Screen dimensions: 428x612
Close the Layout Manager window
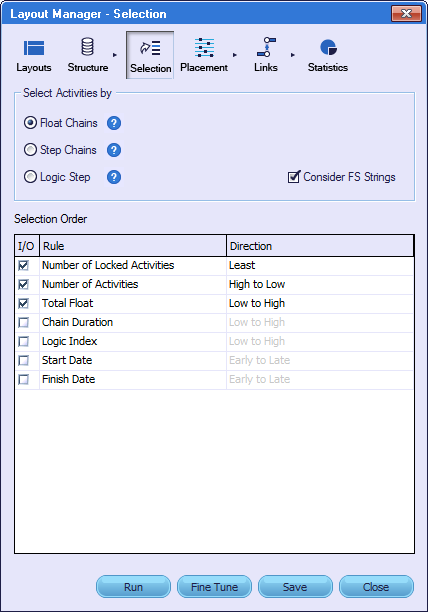point(406,14)
